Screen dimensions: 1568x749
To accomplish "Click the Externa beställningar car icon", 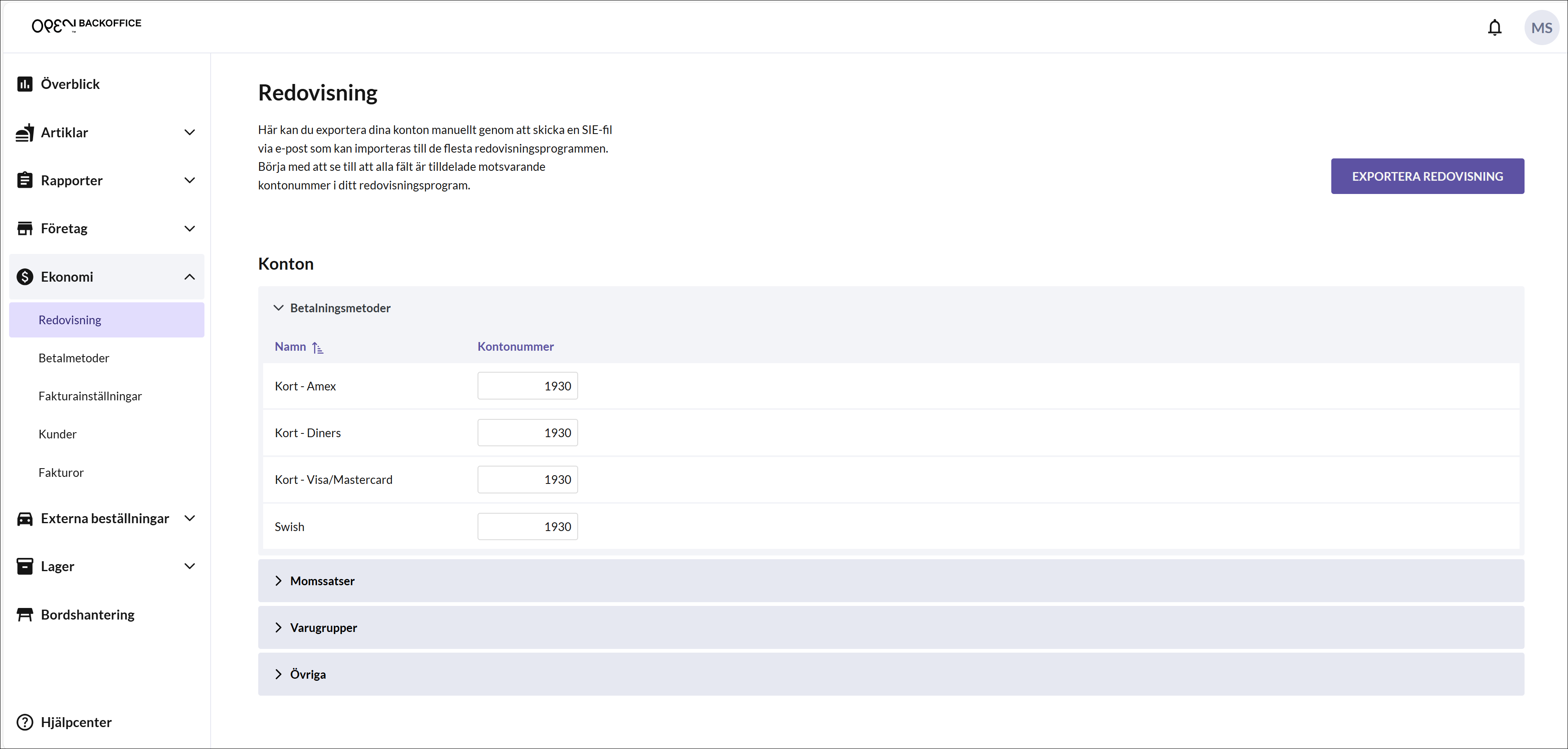I will [25, 518].
